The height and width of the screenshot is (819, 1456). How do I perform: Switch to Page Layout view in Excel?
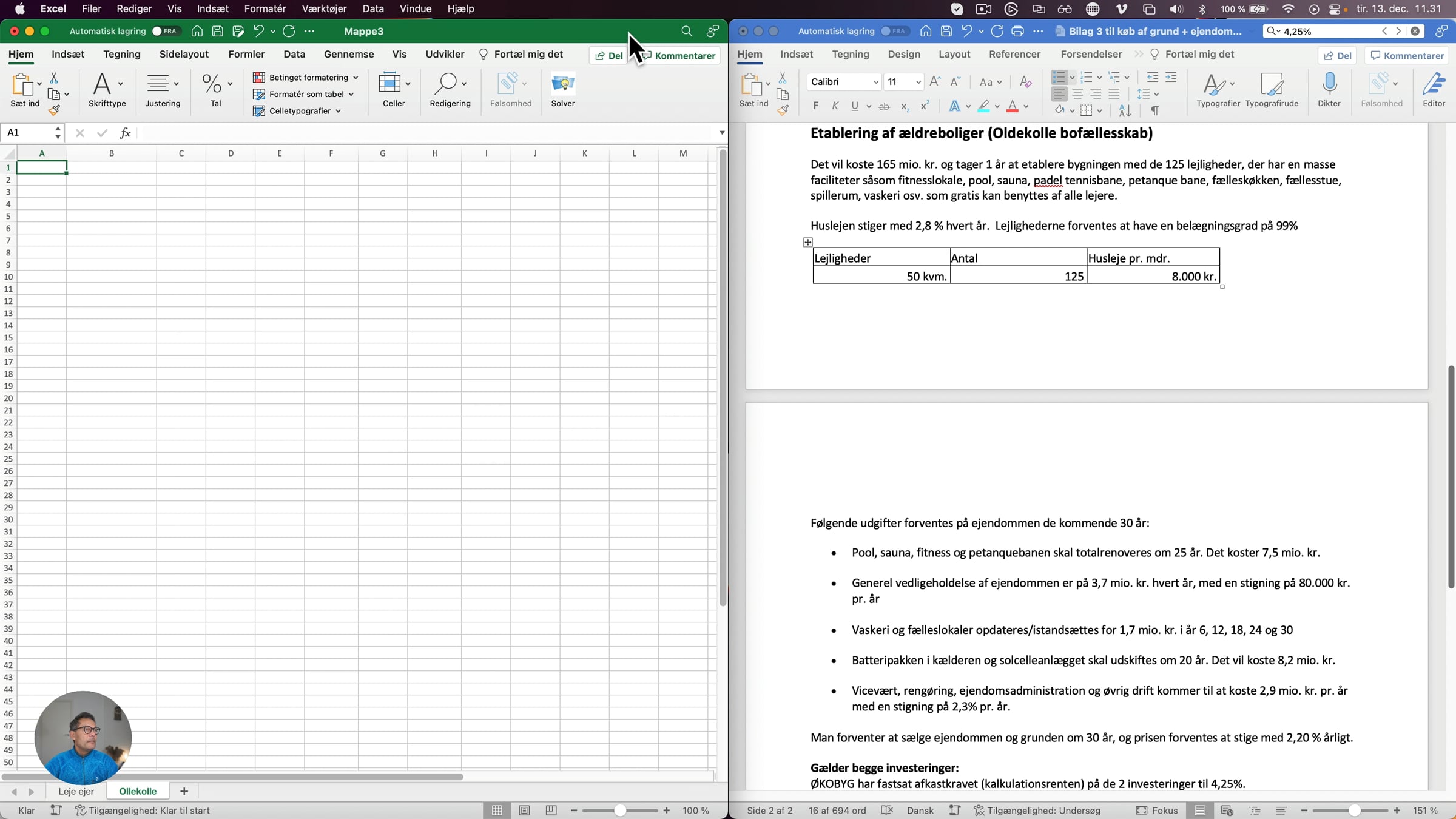coord(524,811)
